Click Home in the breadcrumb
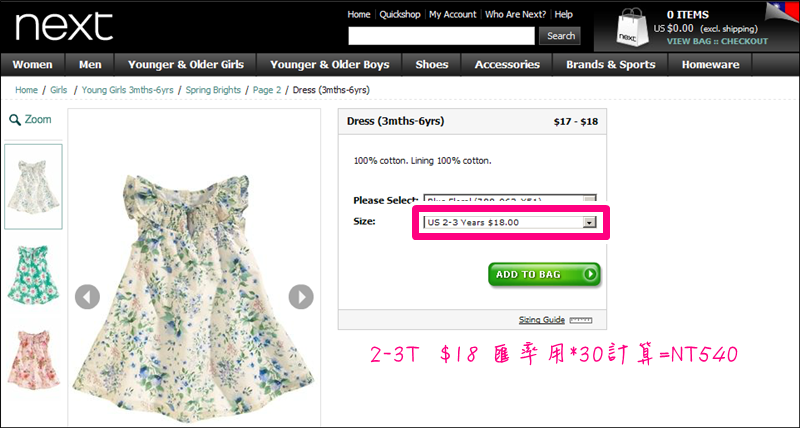 click(26, 90)
